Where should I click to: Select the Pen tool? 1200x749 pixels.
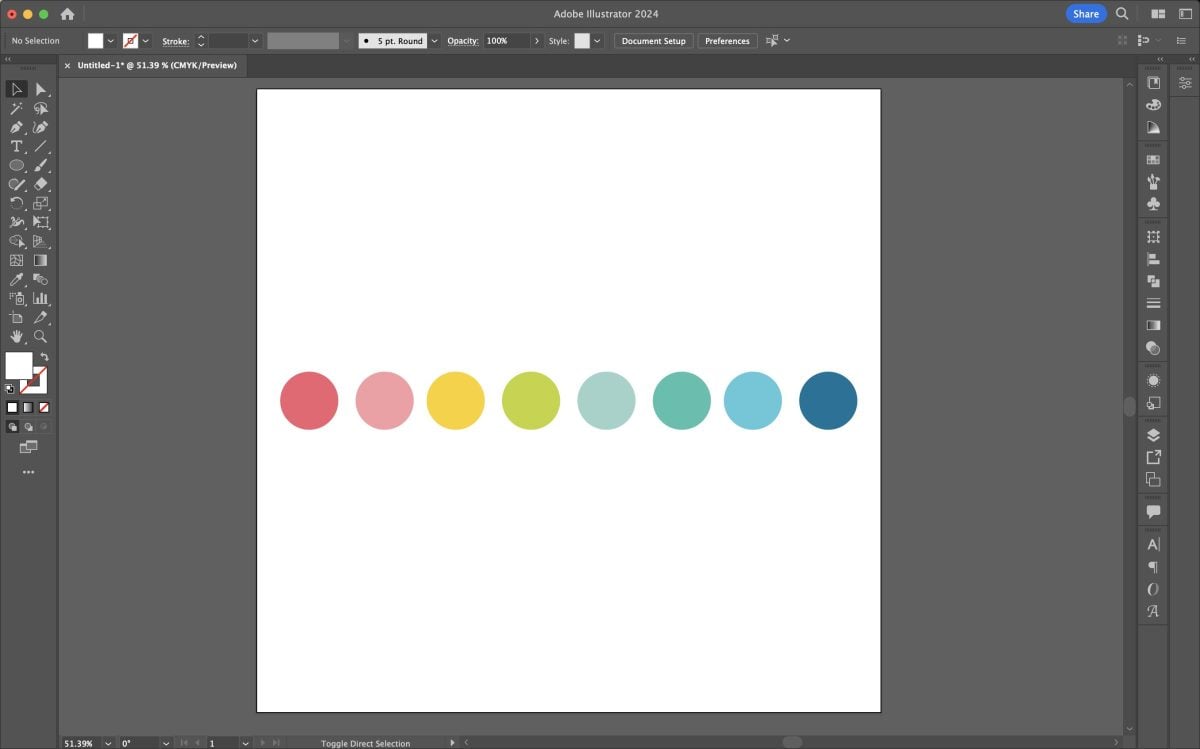point(17,127)
